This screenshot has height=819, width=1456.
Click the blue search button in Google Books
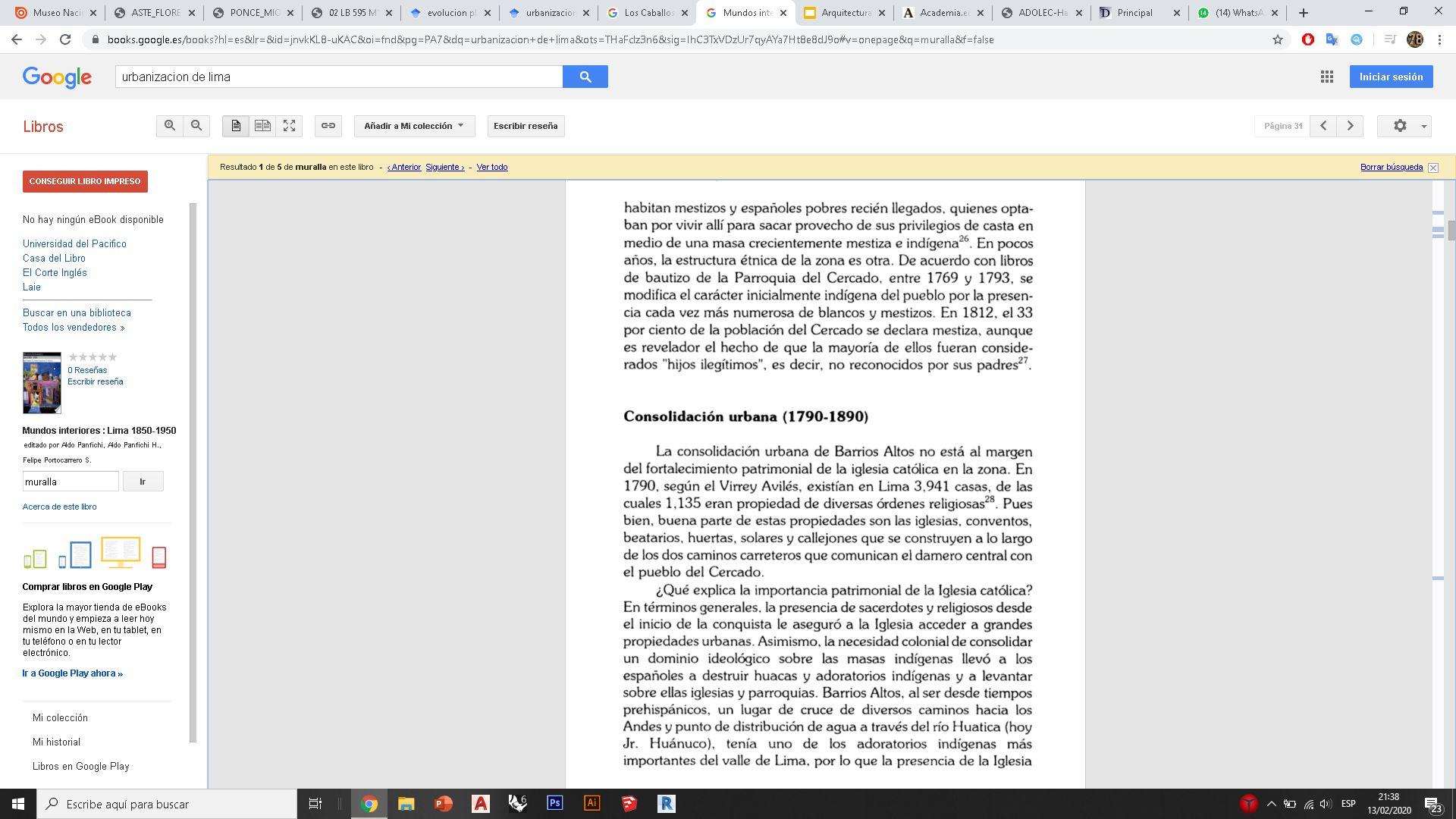[x=585, y=77]
